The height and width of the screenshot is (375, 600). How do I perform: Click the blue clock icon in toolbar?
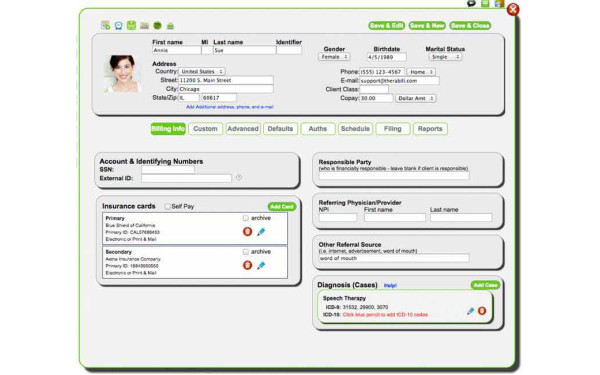tap(119, 26)
